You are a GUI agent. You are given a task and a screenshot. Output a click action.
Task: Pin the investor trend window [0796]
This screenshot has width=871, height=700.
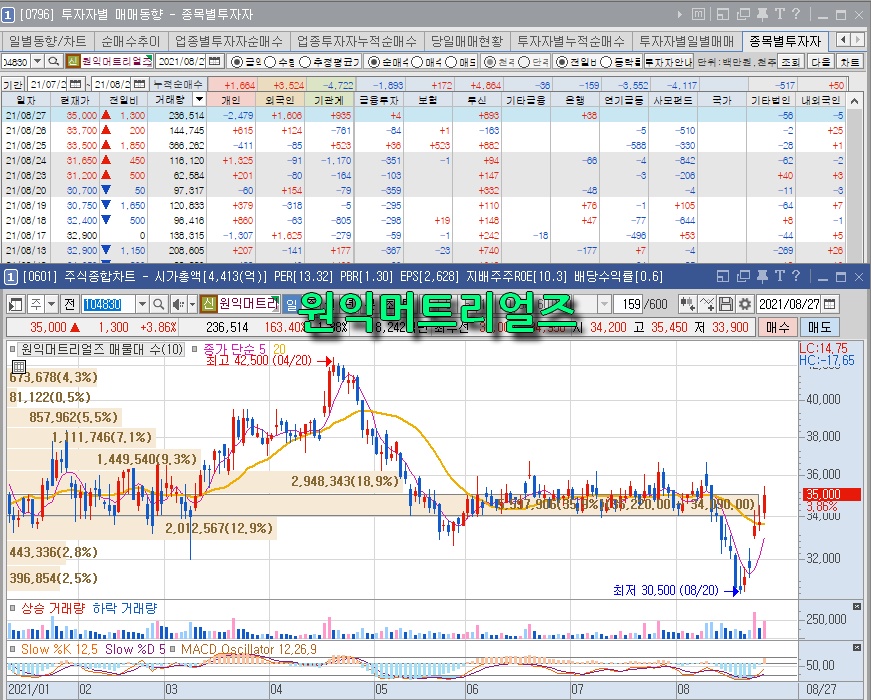(762, 14)
